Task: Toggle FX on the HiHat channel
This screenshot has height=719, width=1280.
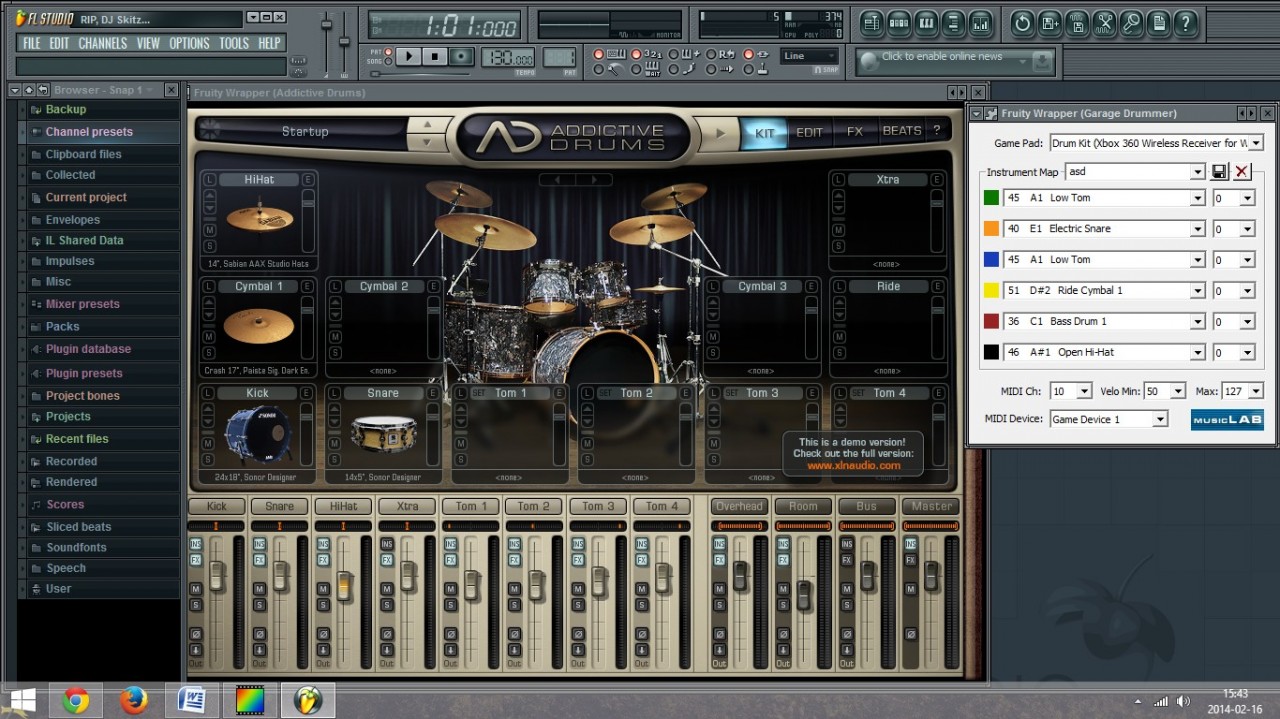Action: tap(323, 560)
